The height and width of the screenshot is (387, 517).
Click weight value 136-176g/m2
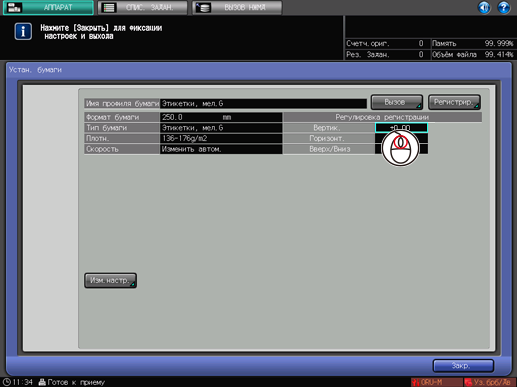tap(221, 138)
